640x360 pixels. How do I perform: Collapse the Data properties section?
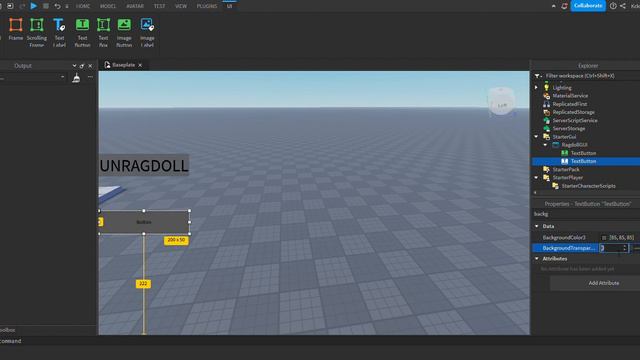(x=537, y=226)
